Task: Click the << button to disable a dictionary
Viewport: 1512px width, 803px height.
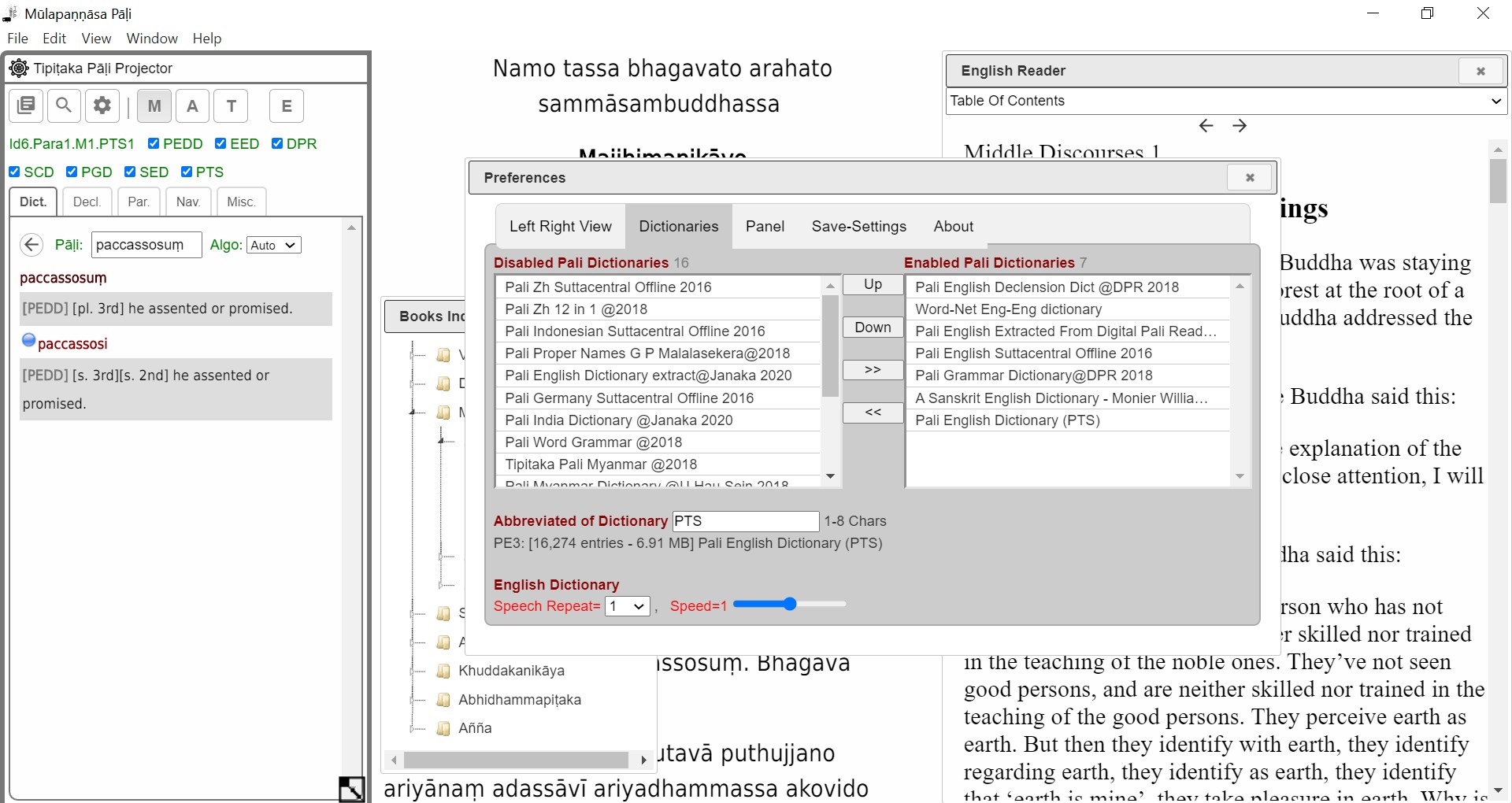Action: point(873,413)
